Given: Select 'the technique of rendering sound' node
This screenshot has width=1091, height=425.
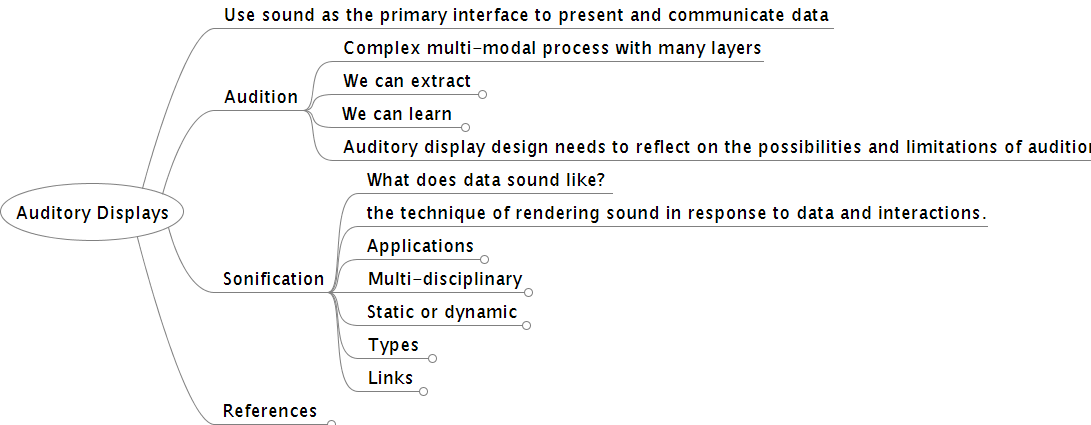Looking at the screenshot, I should 676,214.
